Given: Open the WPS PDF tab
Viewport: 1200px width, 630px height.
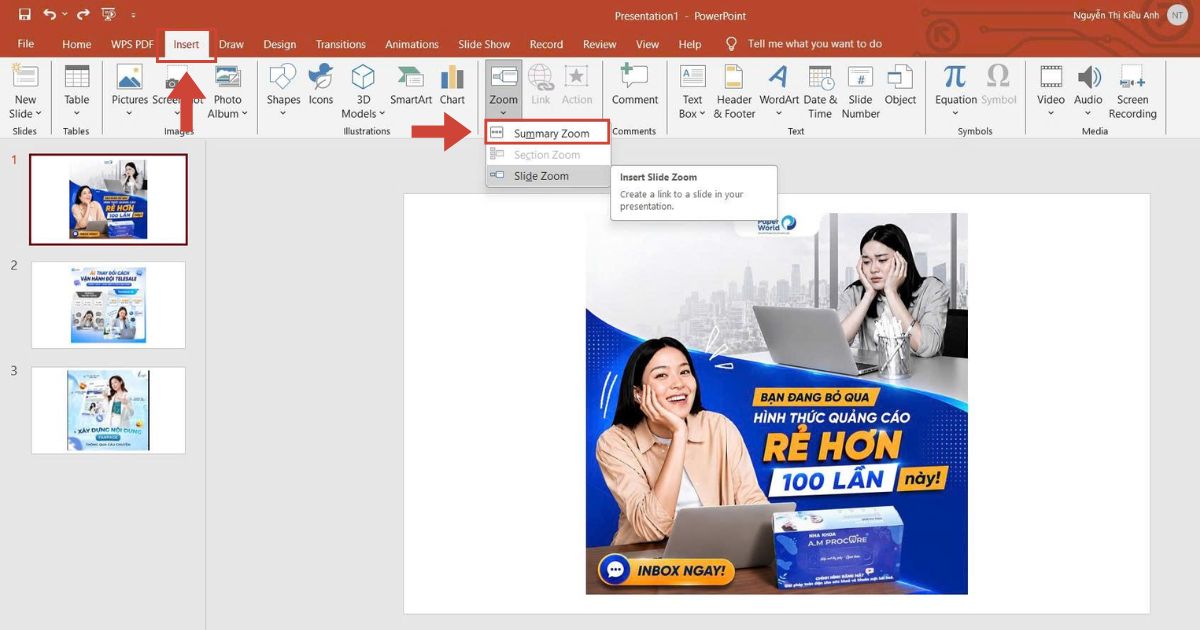Looking at the screenshot, I should tap(132, 44).
